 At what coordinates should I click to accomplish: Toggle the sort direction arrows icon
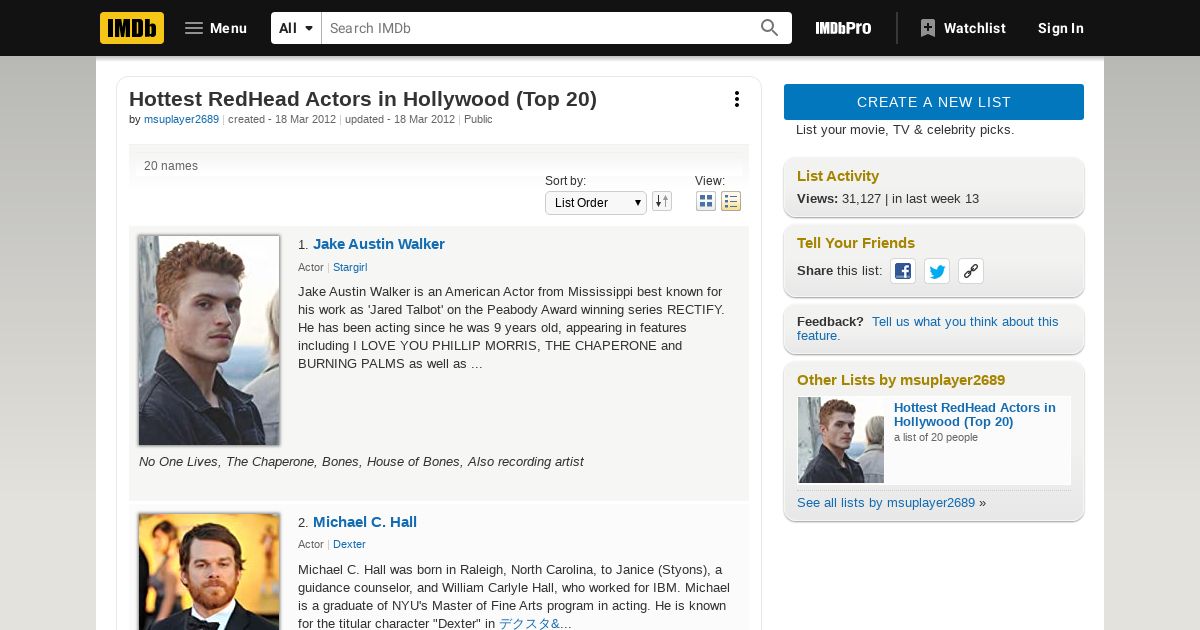662,202
